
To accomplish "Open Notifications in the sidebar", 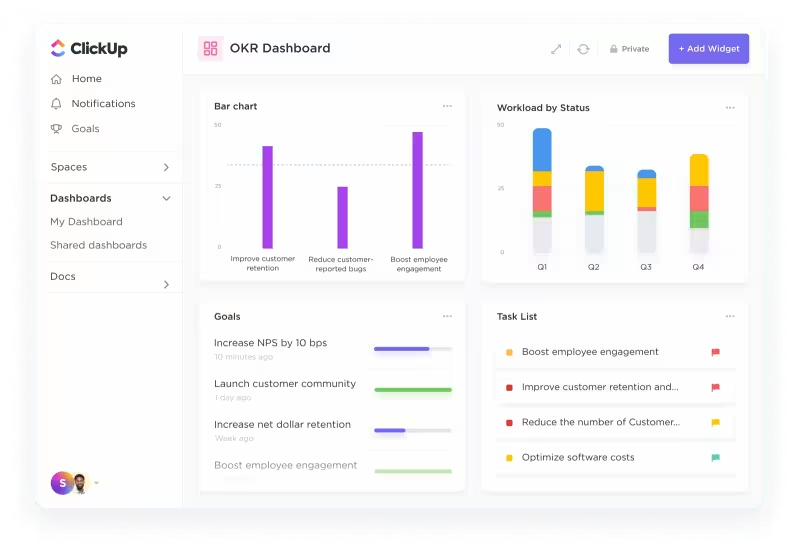I will (104, 104).
